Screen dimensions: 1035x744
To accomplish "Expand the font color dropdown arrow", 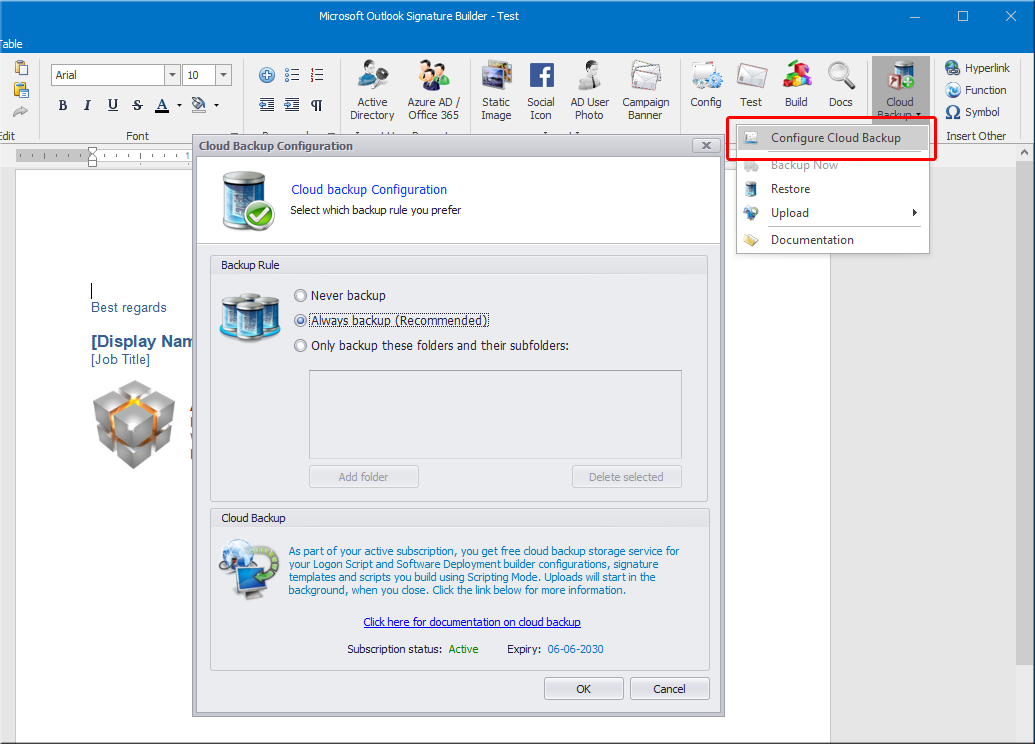I will 179,106.
